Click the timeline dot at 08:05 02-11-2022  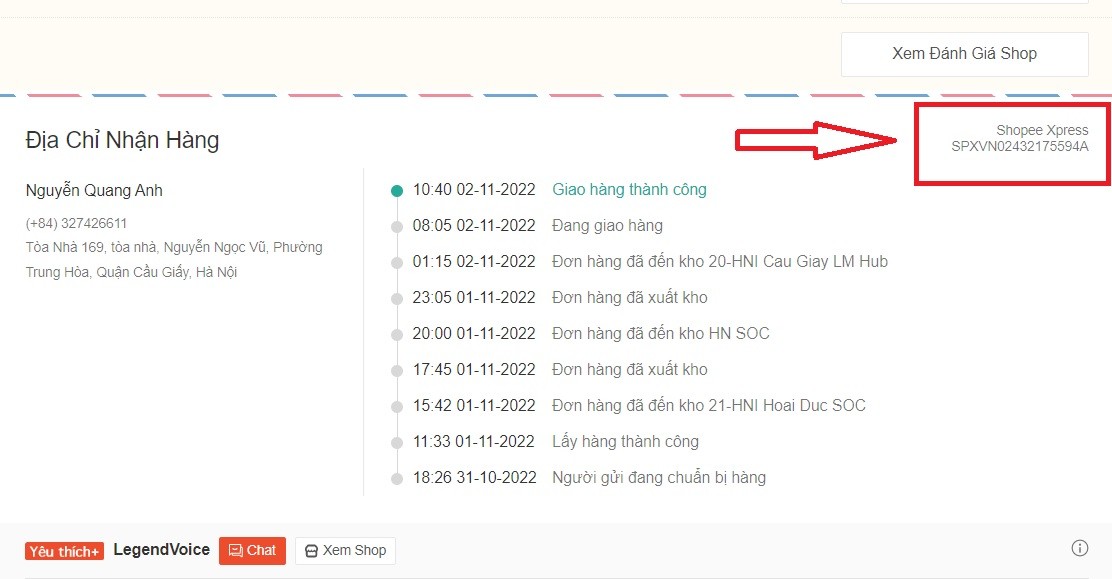[x=397, y=226]
